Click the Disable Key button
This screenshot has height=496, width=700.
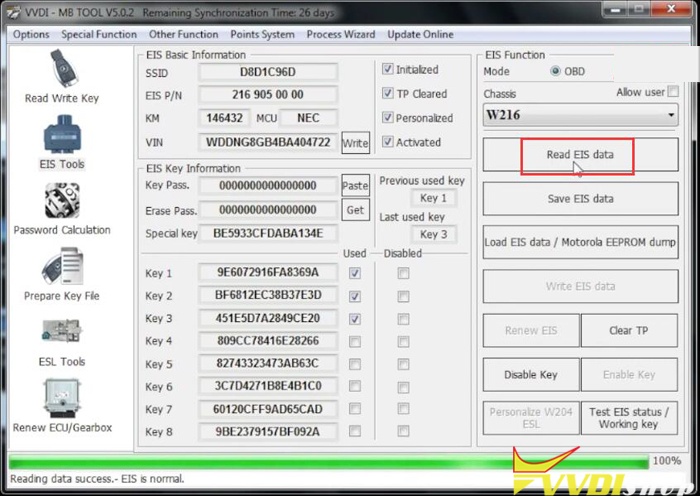point(531,374)
